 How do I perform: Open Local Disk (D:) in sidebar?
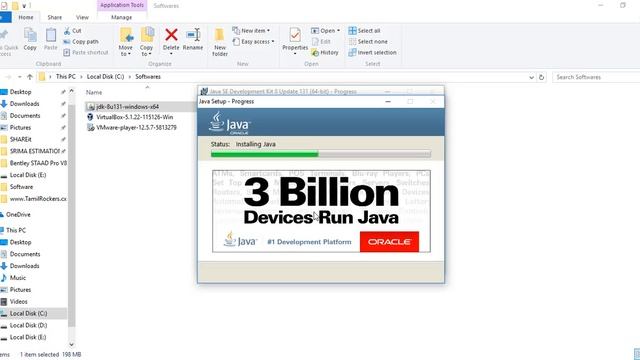(x=28, y=325)
